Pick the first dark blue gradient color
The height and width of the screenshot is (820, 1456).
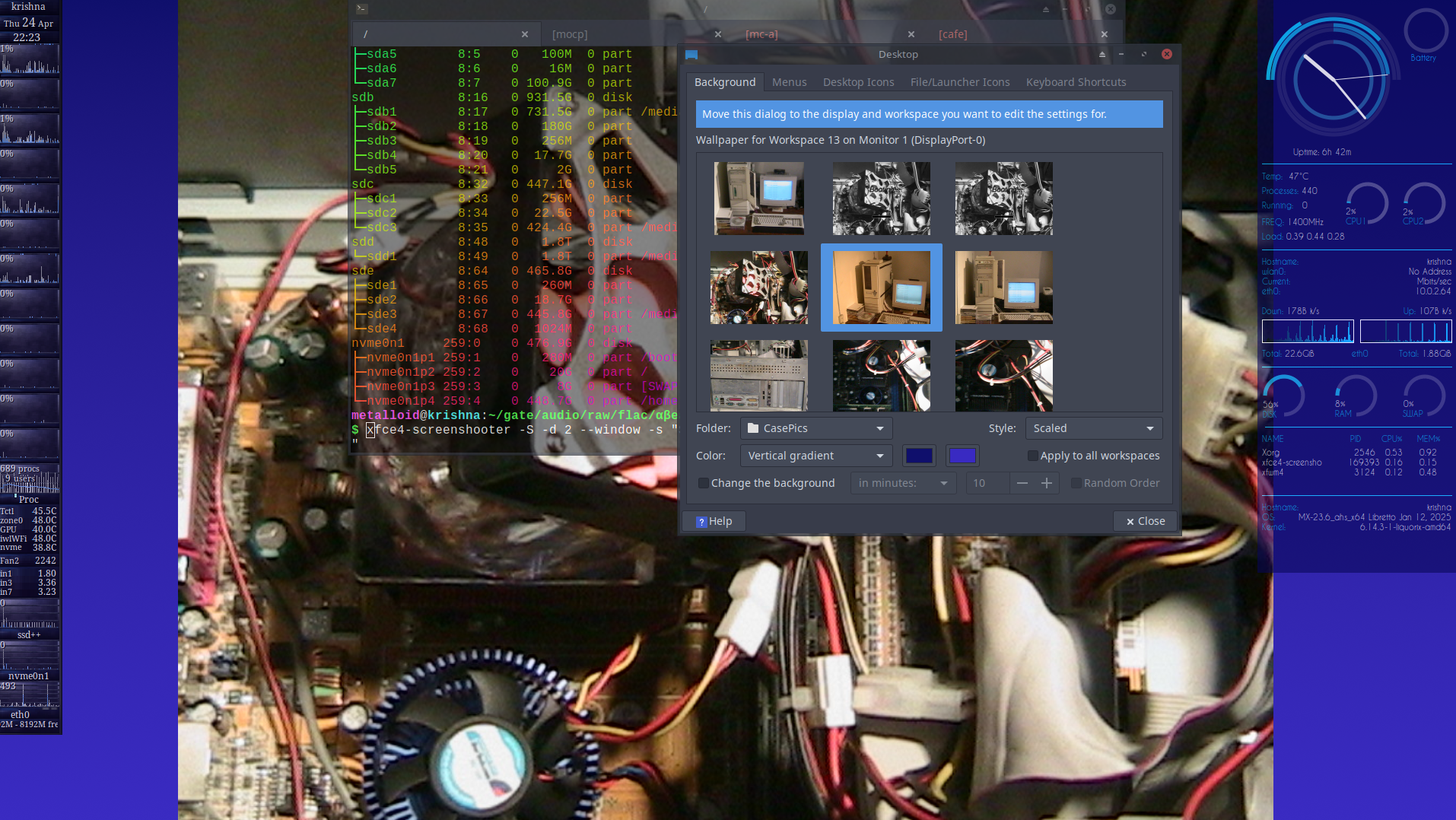coord(919,456)
